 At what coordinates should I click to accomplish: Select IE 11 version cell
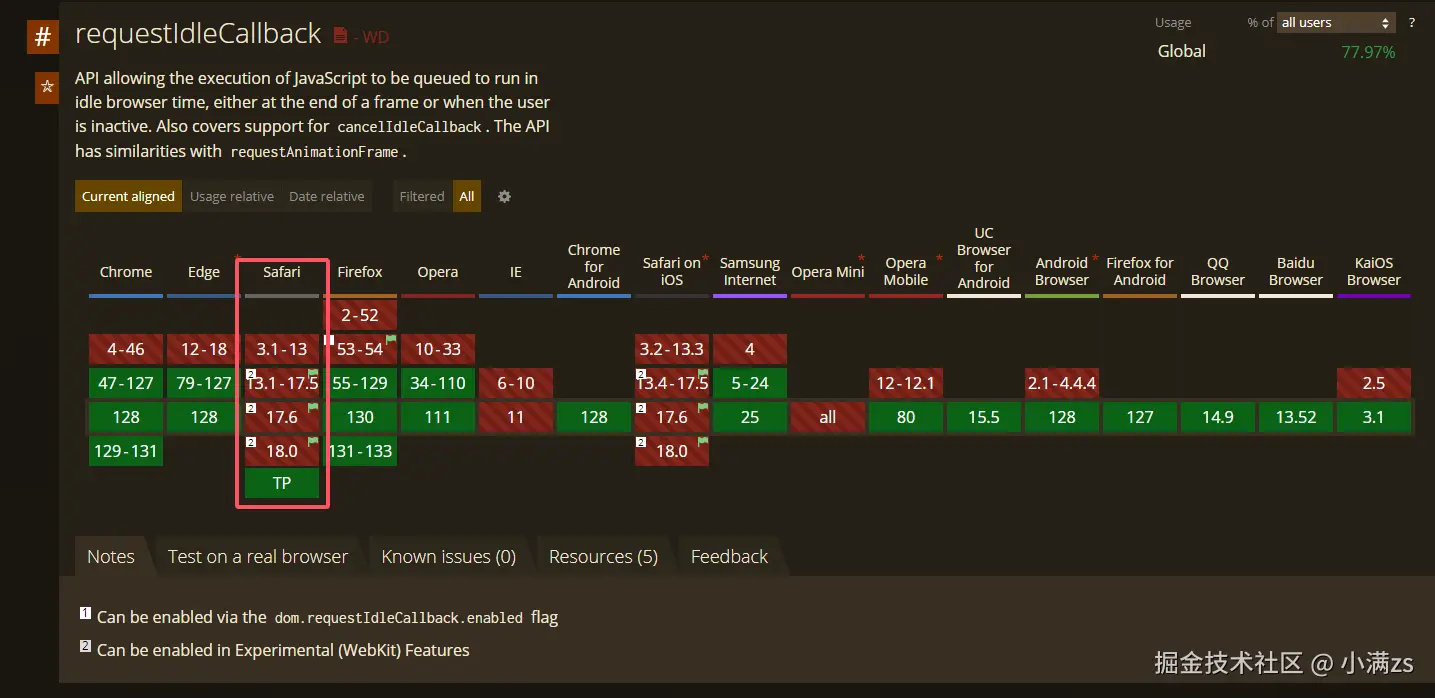tap(516, 417)
